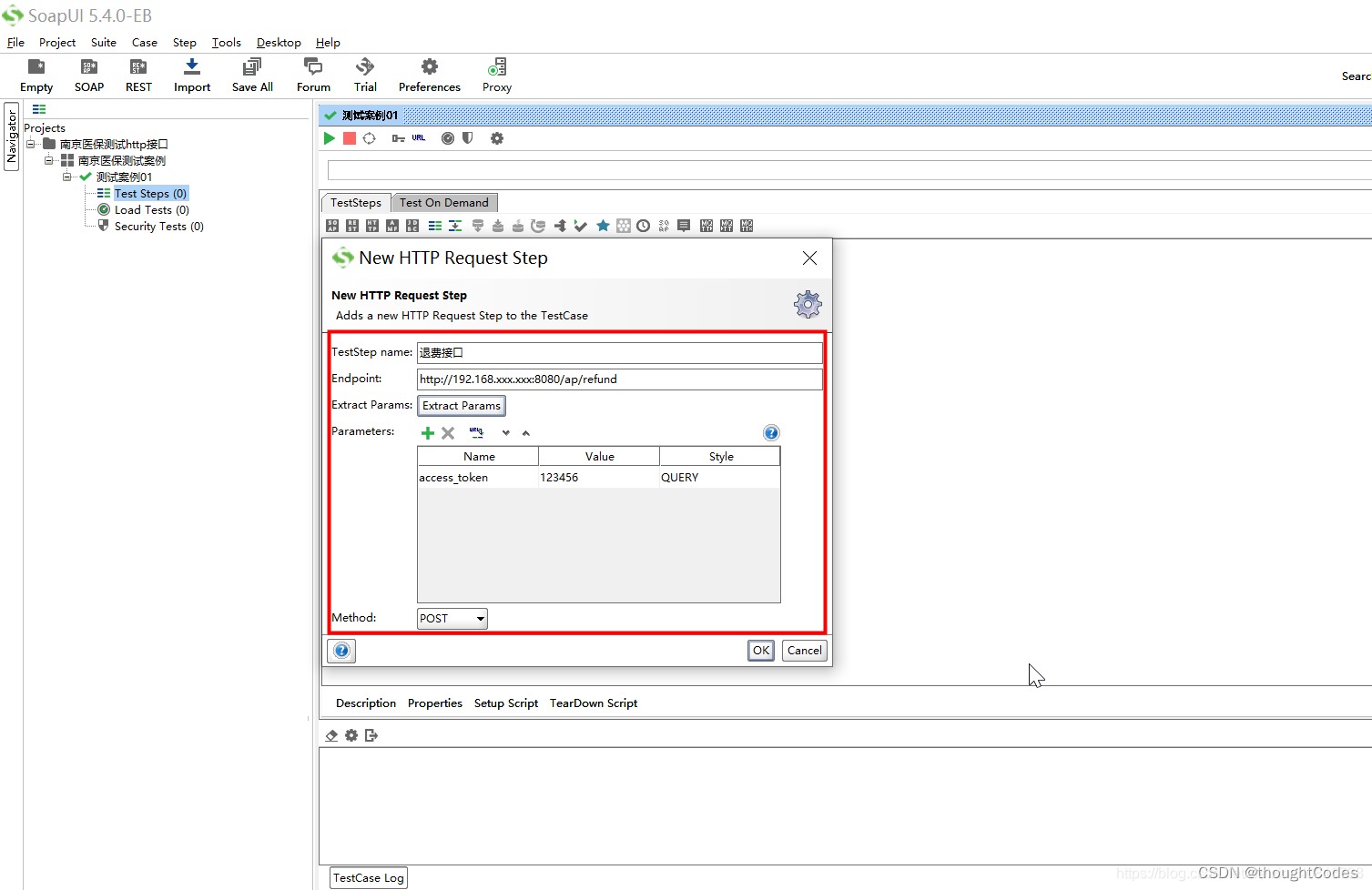The image size is (1372, 890).
Task: Stop the test case with the red square
Action: 350,138
